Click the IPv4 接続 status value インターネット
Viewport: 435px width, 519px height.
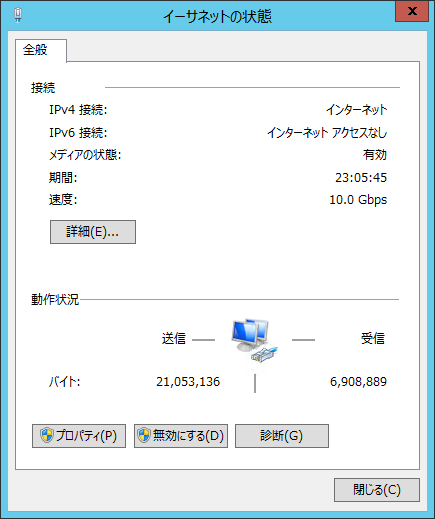(x=356, y=110)
